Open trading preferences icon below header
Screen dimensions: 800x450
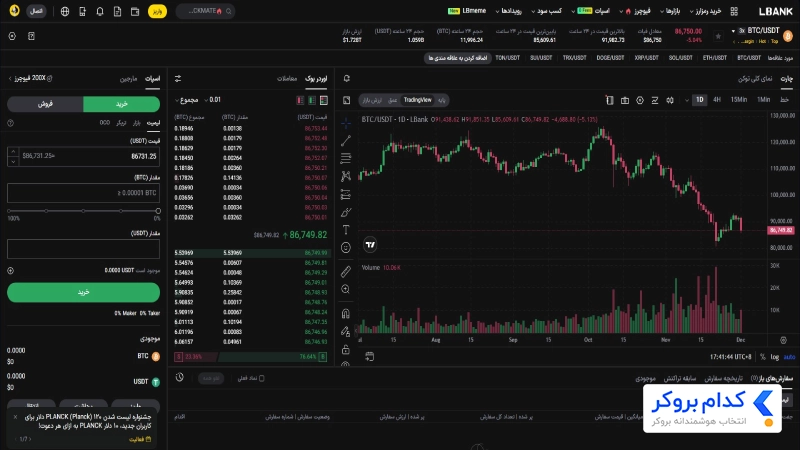pyautogui.click(x=12, y=36)
